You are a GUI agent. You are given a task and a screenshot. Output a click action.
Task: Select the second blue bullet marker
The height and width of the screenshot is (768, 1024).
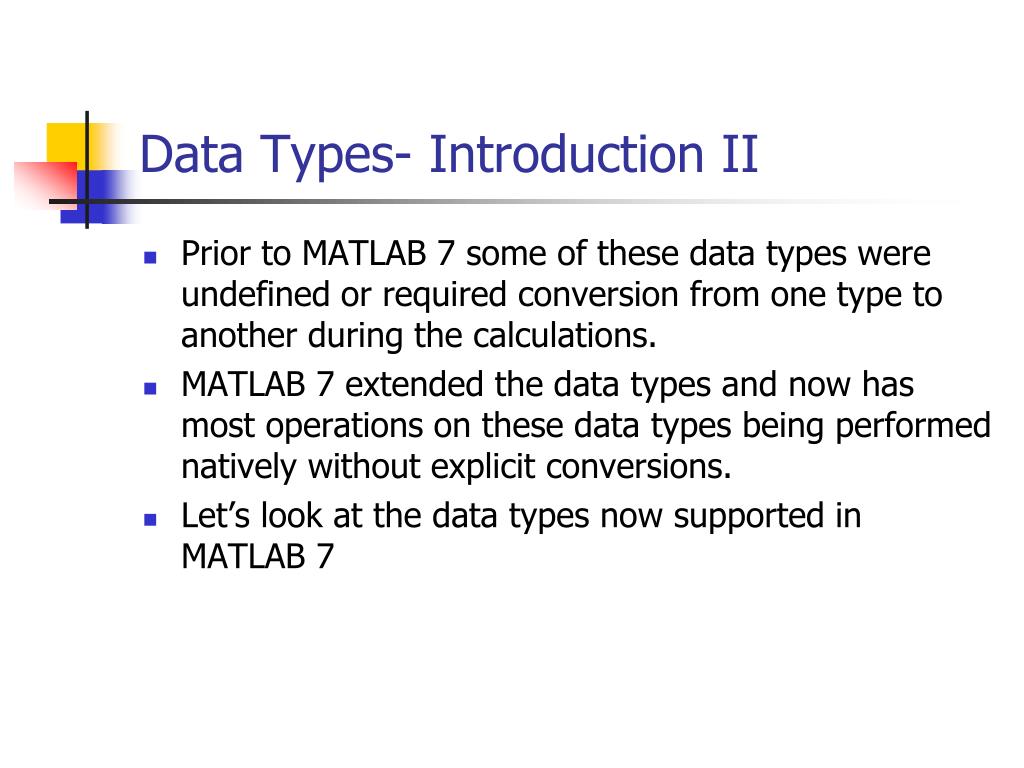150,389
